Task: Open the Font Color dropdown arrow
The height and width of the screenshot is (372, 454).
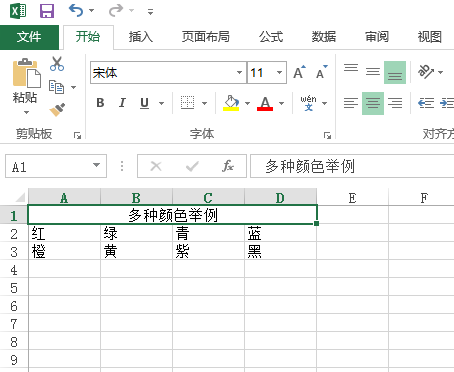Action: coord(282,103)
